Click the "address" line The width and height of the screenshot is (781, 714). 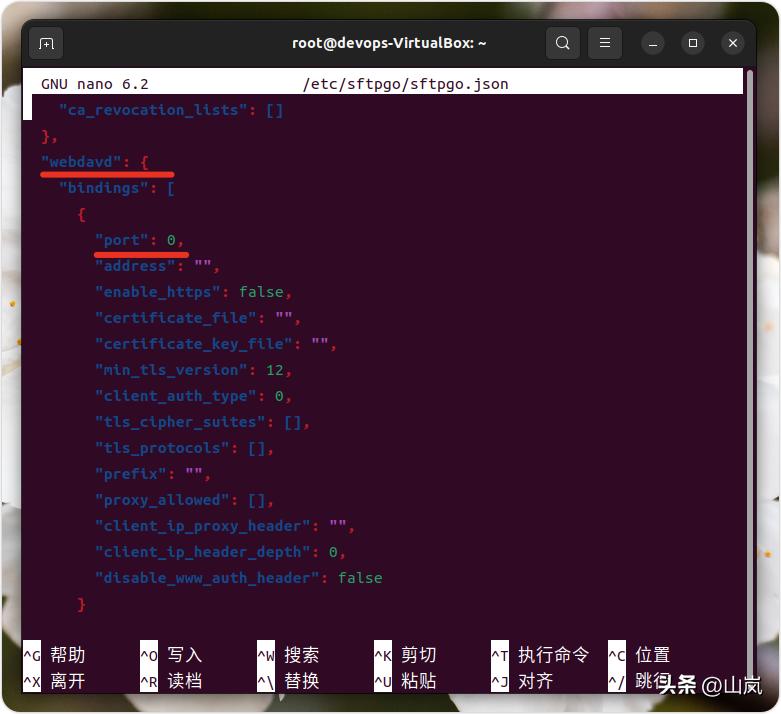157,266
